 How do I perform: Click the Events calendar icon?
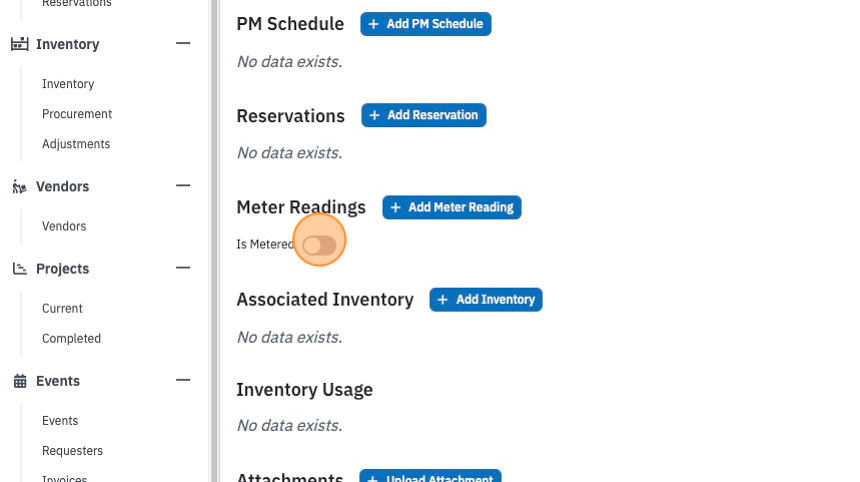[20, 381]
